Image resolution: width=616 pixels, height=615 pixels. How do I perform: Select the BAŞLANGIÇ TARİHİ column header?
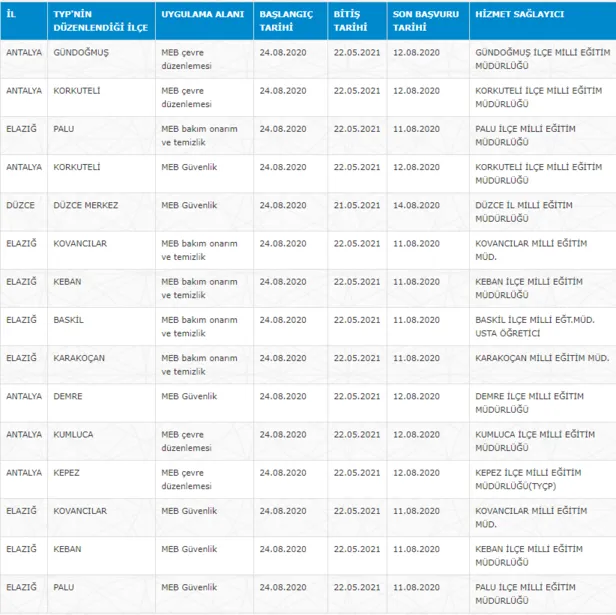[x=285, y=21]
